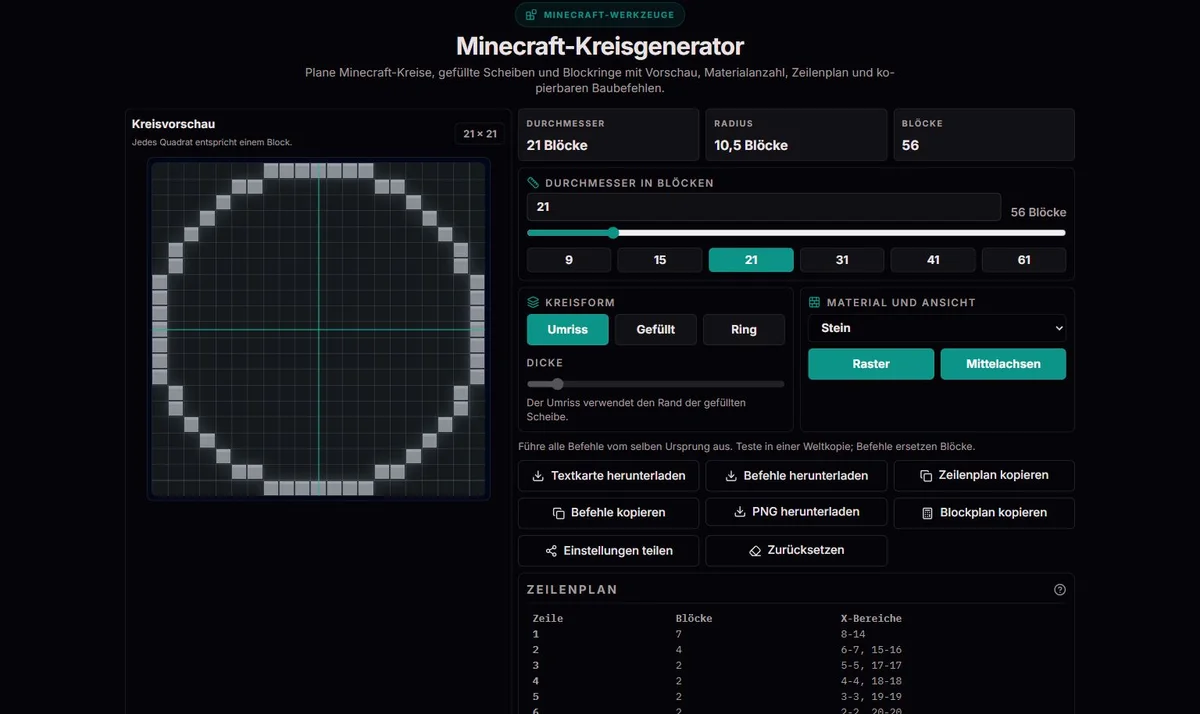Viewport: 1200px width, 714px height.
Task: Choose the diameter preset 9
Action: click(569, 260)
